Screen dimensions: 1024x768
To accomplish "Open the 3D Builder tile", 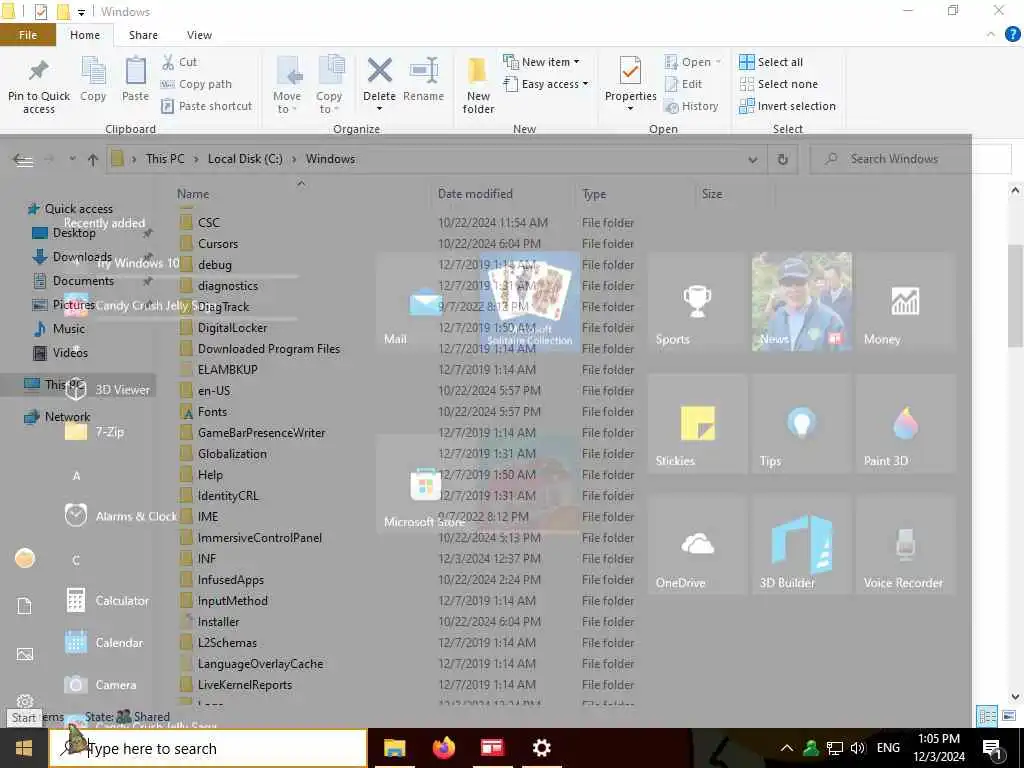I will click(801, 545).
